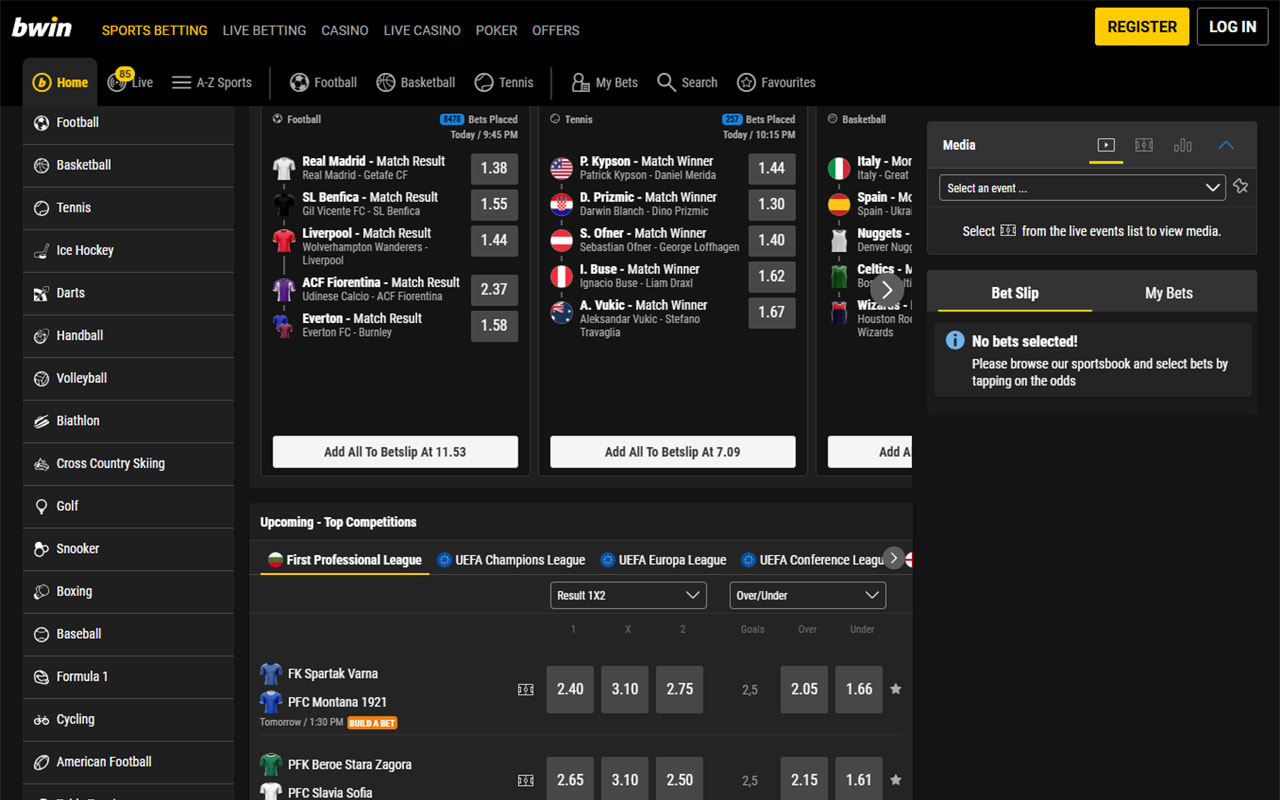This screenshot has height=800, width=1280.
Task: Go to Poker in top menu
Action: coord(497,30)
